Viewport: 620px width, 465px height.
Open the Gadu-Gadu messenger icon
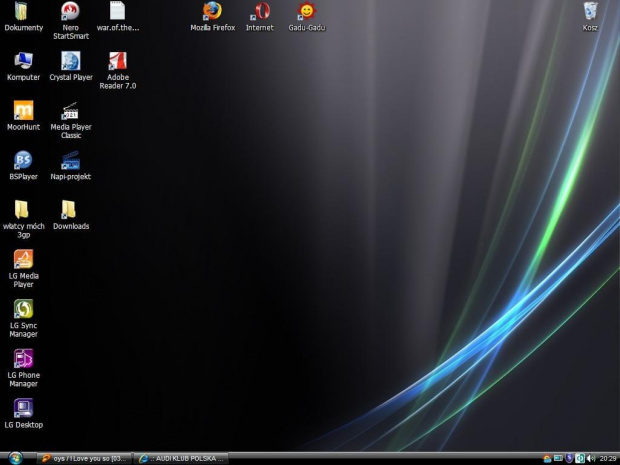point(307,12)
